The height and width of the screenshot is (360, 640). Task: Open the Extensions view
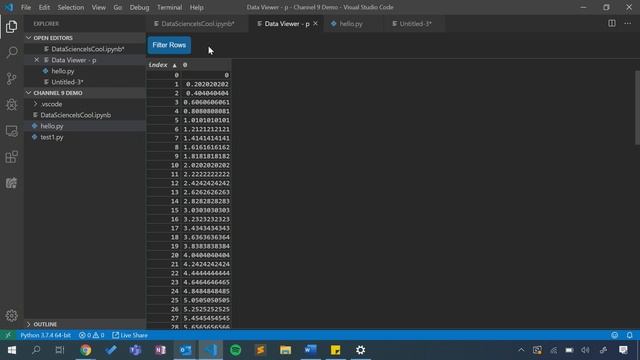[x=11, y=157]
